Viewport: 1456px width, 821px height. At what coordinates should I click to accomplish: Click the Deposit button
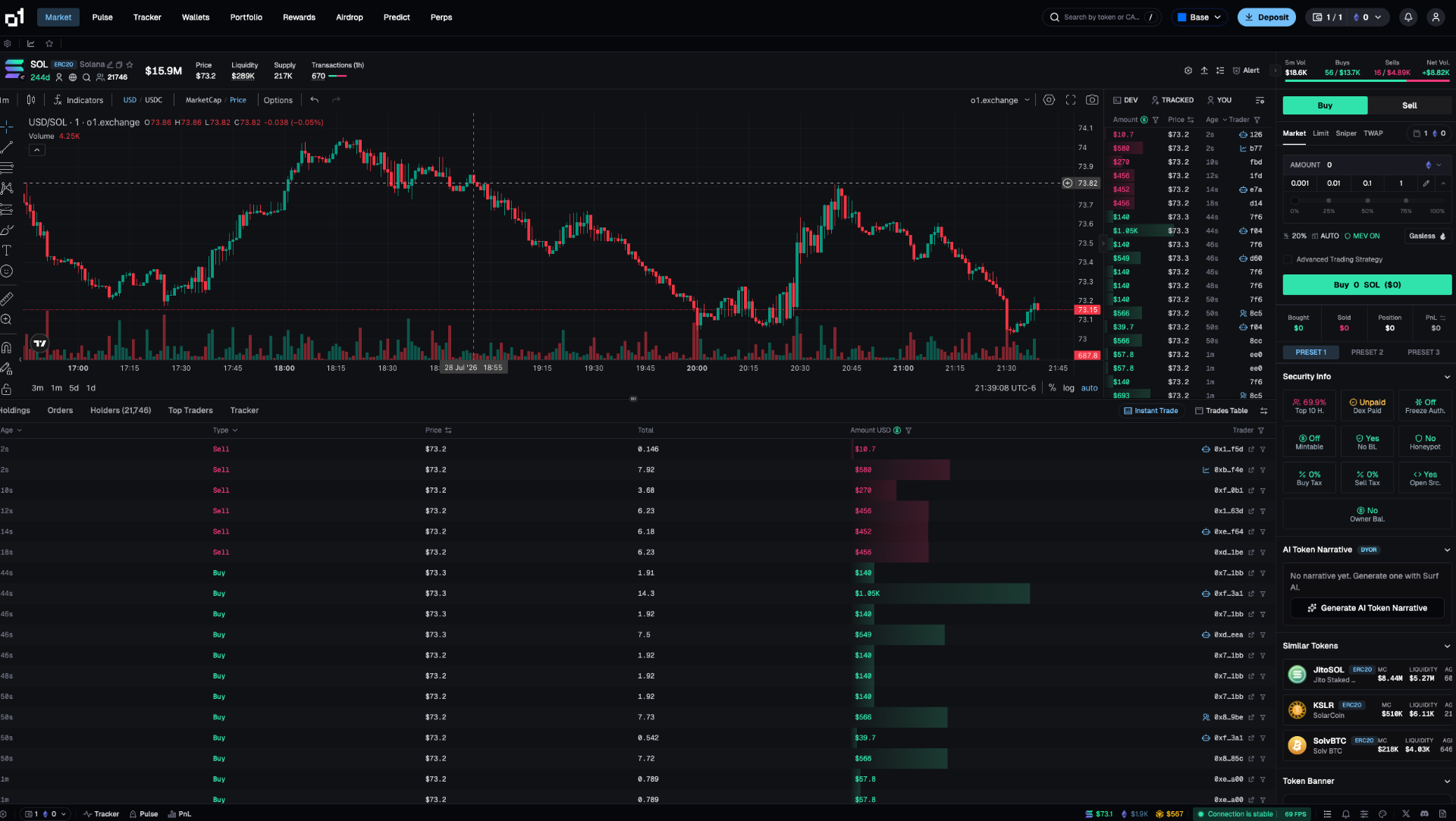point(1266,17)
